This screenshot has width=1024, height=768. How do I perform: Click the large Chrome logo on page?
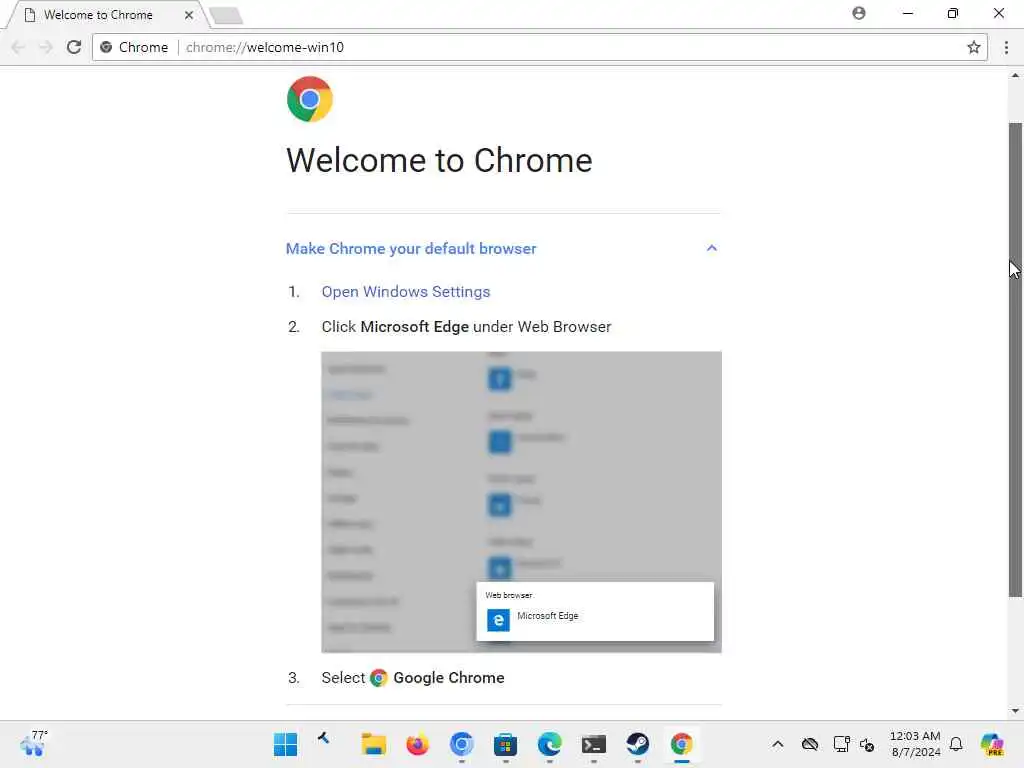click(x=310, y=99)
